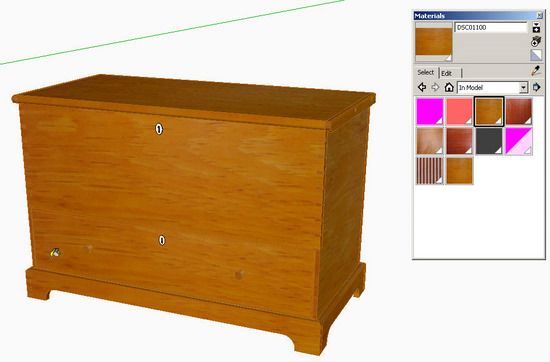Image resolution: width=550 pixels, height=362 pixels.
Task: Click the Create Material icon
Action: [x=536, y=41]
